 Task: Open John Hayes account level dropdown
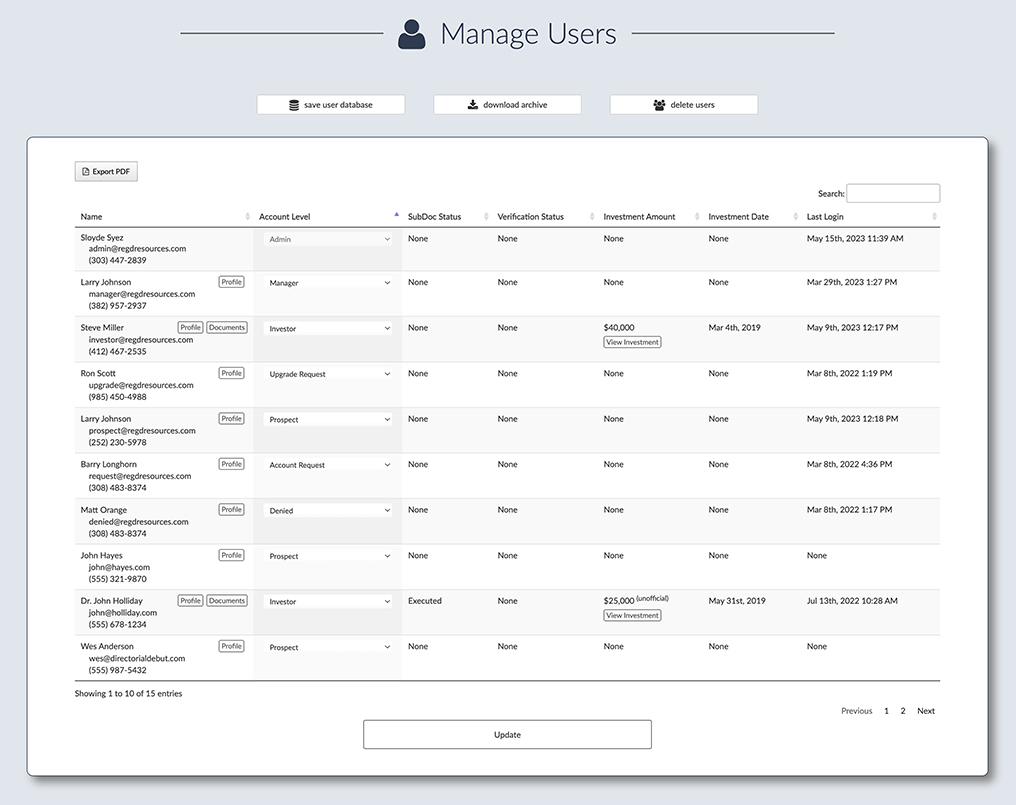[329, 556]
